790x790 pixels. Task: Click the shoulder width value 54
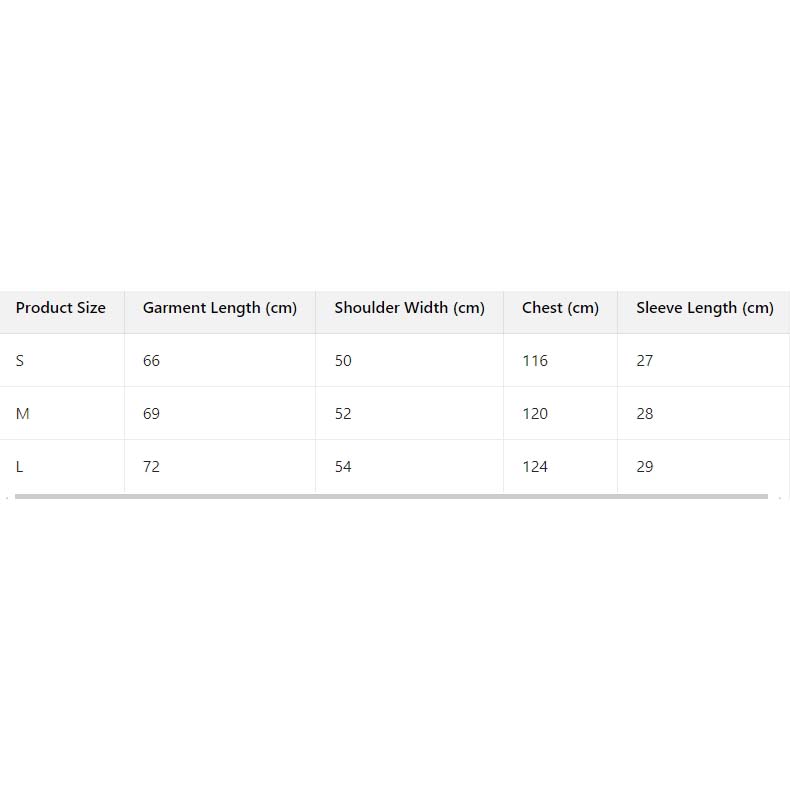click(x=343, y=467)
